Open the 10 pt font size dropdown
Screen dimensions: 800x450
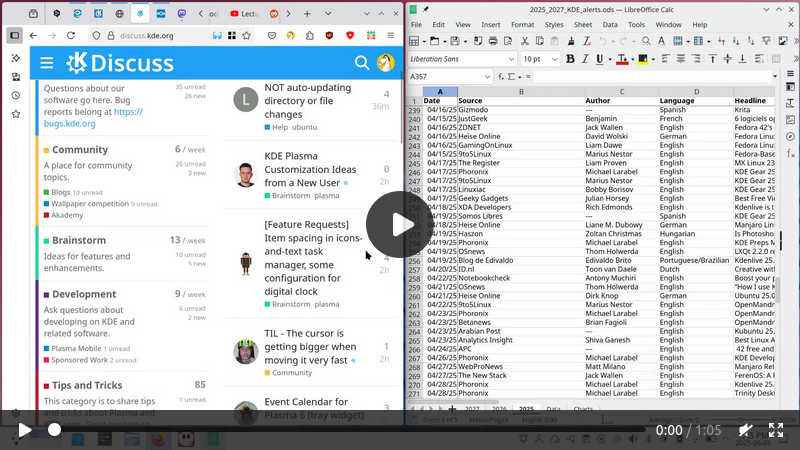click(x=555, y=59)
